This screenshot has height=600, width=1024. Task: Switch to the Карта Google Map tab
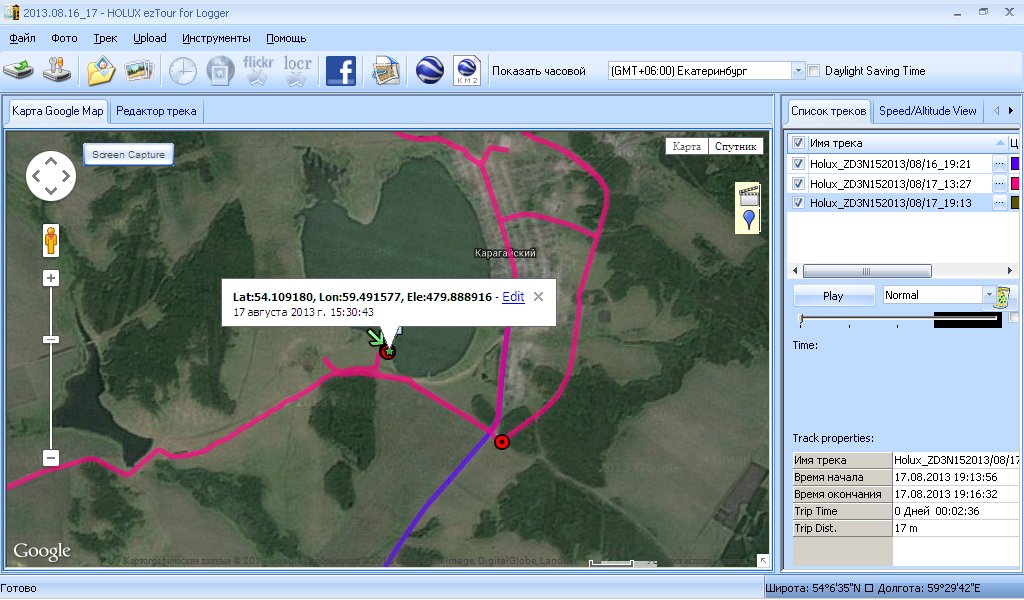pyautogui.click(x=57, y=111)
